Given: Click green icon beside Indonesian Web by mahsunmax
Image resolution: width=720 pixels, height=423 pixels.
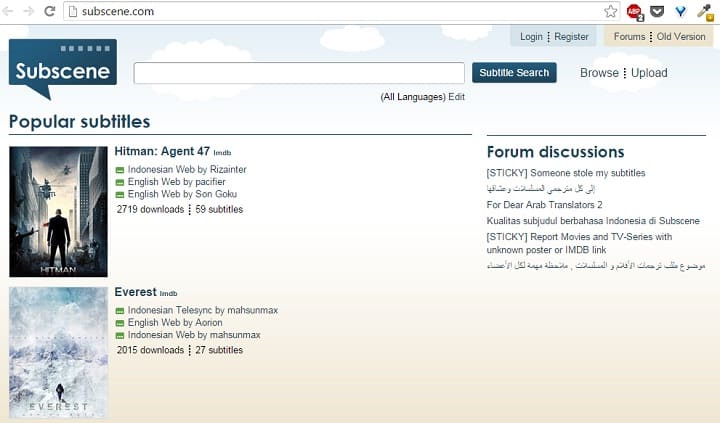Looking at the screenshot, I should tap(120, 336).
